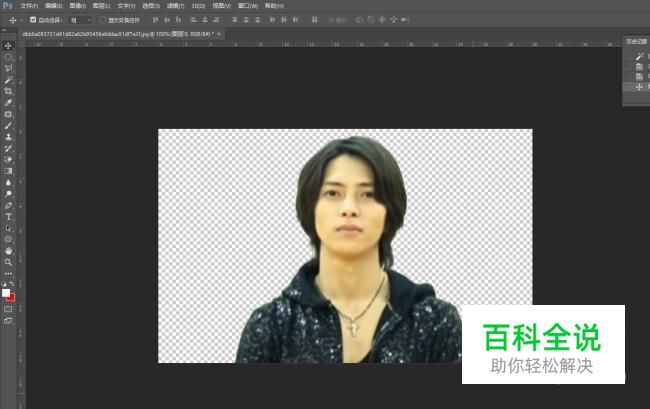Select the Hand tool

point(8,251)
